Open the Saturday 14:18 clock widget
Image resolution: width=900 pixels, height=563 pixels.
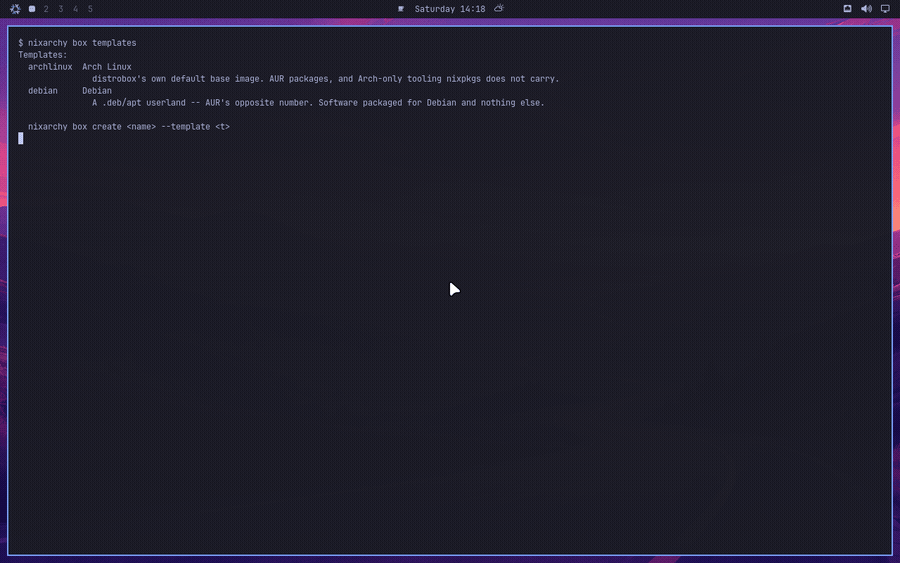click(x=450, y=9)
